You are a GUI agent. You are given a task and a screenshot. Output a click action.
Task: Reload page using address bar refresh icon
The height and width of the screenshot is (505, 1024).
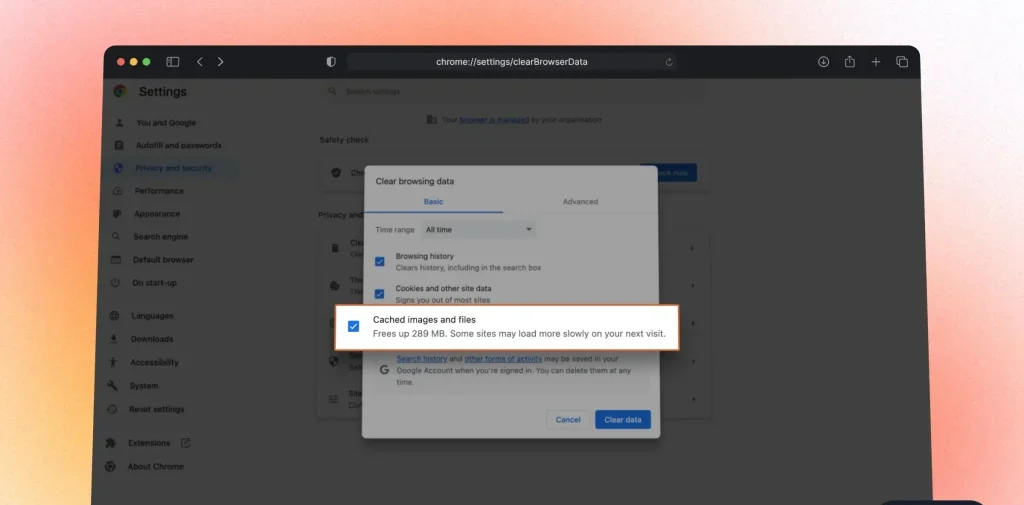669,62
